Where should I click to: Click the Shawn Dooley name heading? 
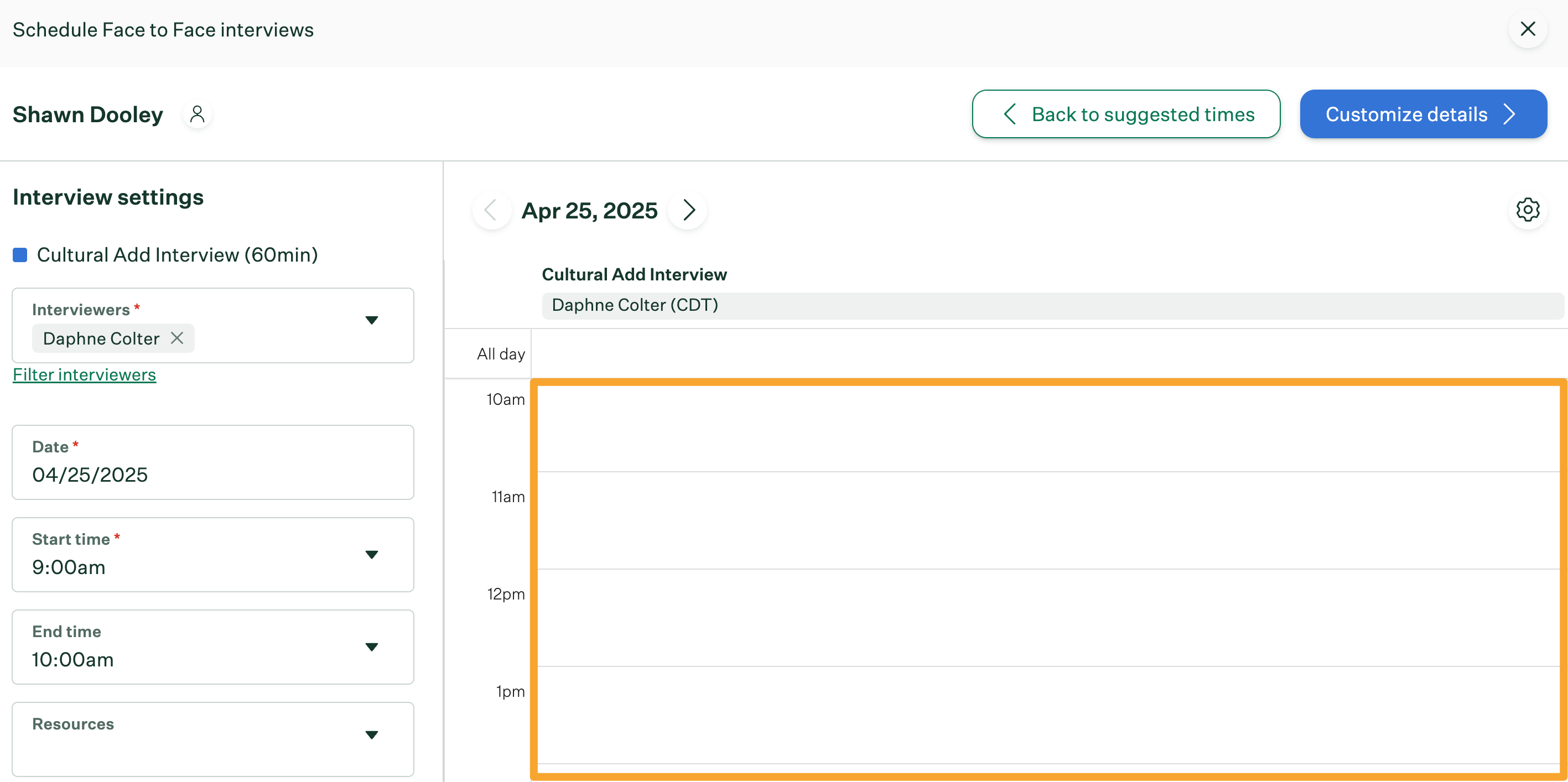tap(89, 114)
